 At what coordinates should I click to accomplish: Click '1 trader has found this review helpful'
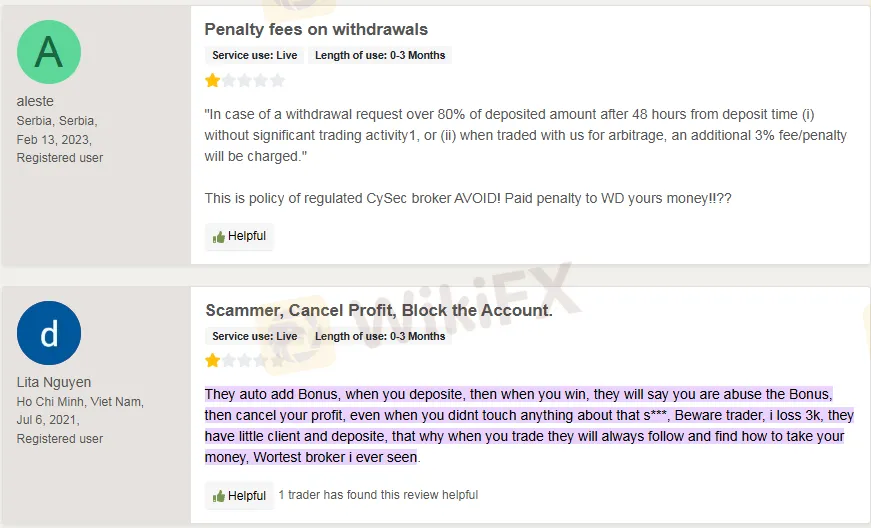378,495
